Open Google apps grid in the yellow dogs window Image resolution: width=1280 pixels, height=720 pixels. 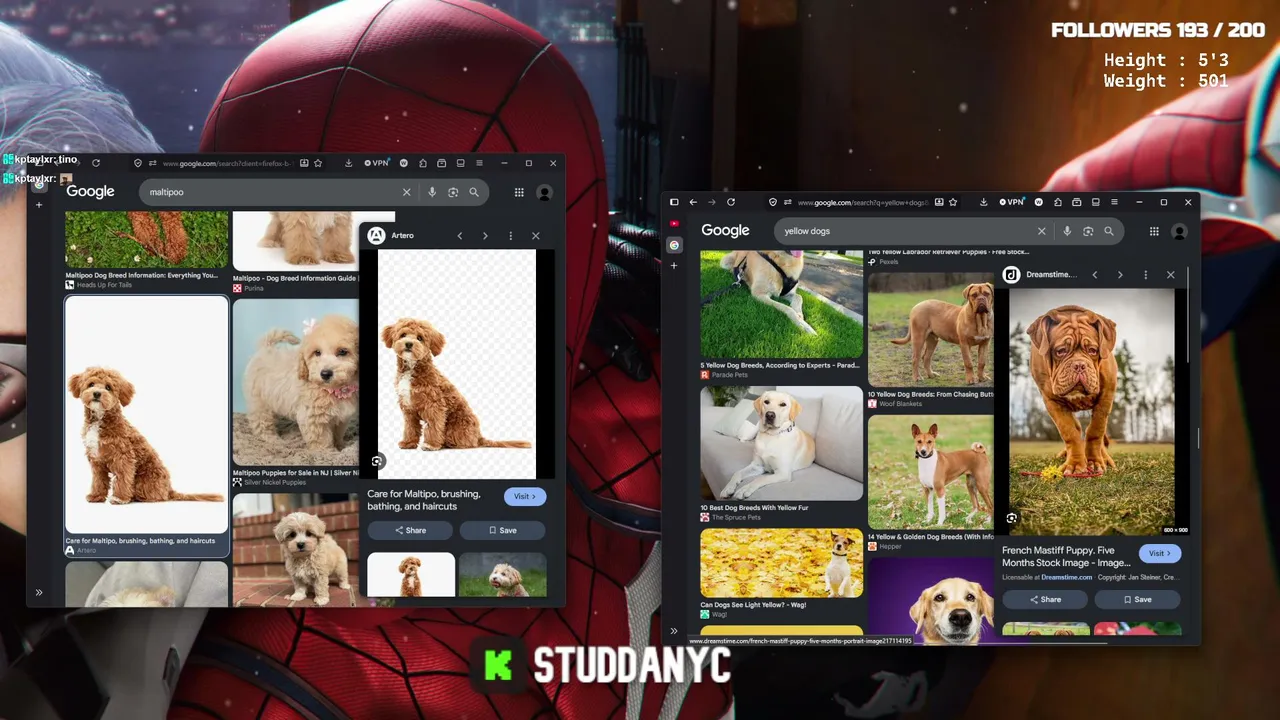click(x=1154, y=231)
